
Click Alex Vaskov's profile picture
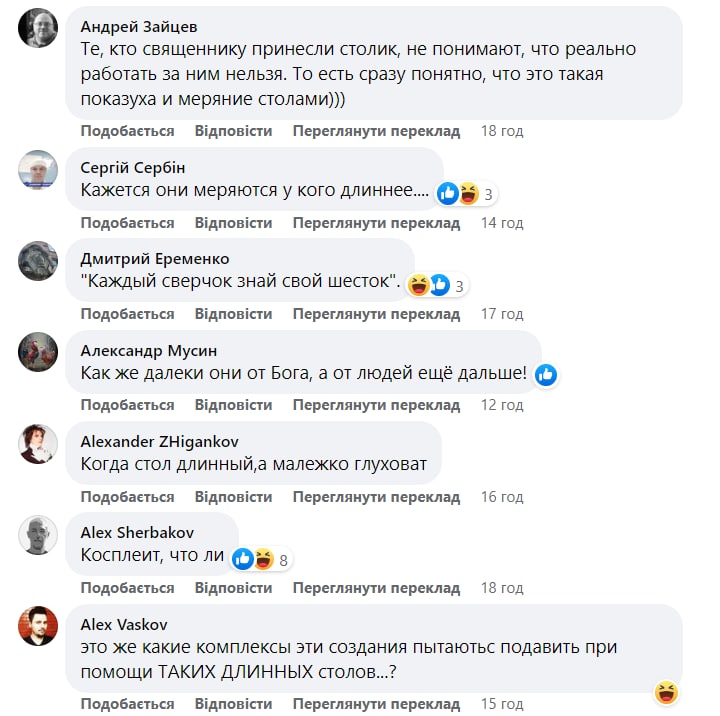tap(38, 626)
